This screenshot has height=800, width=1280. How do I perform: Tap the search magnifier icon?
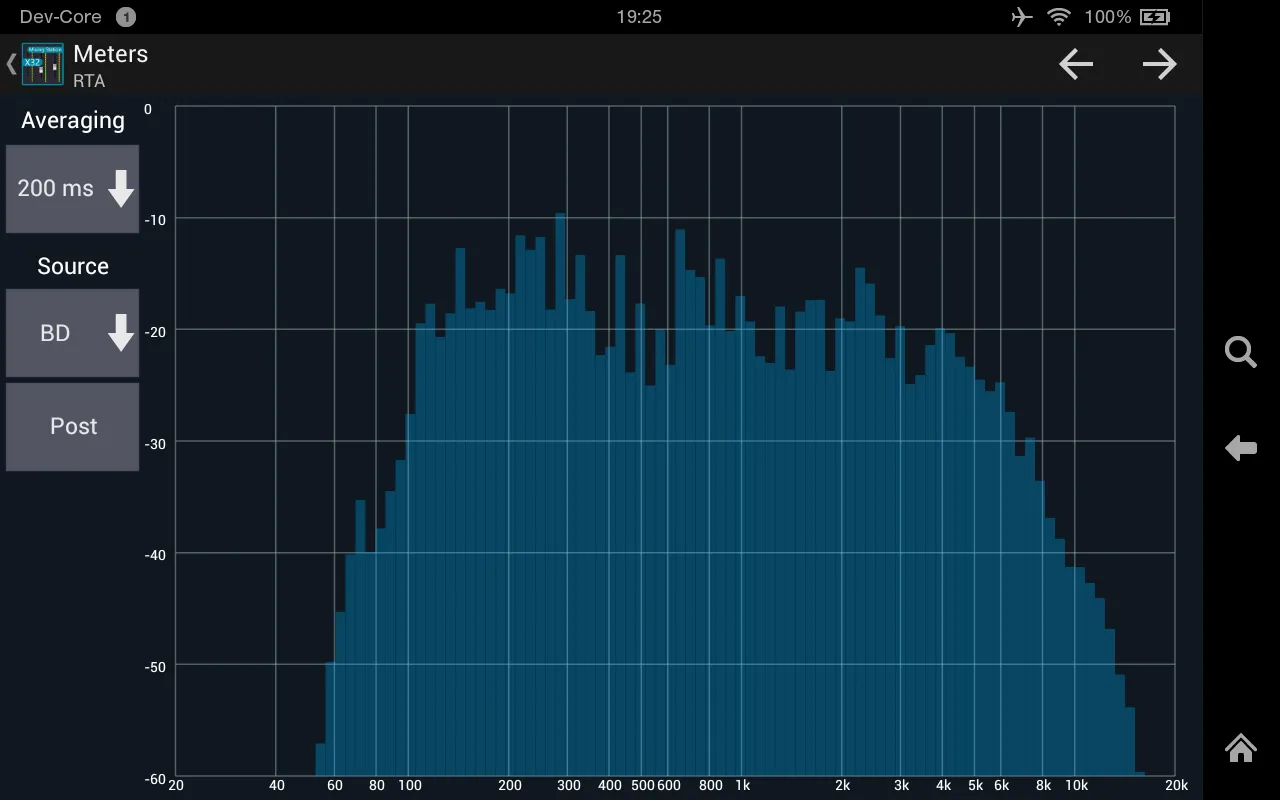point(1240,352)
